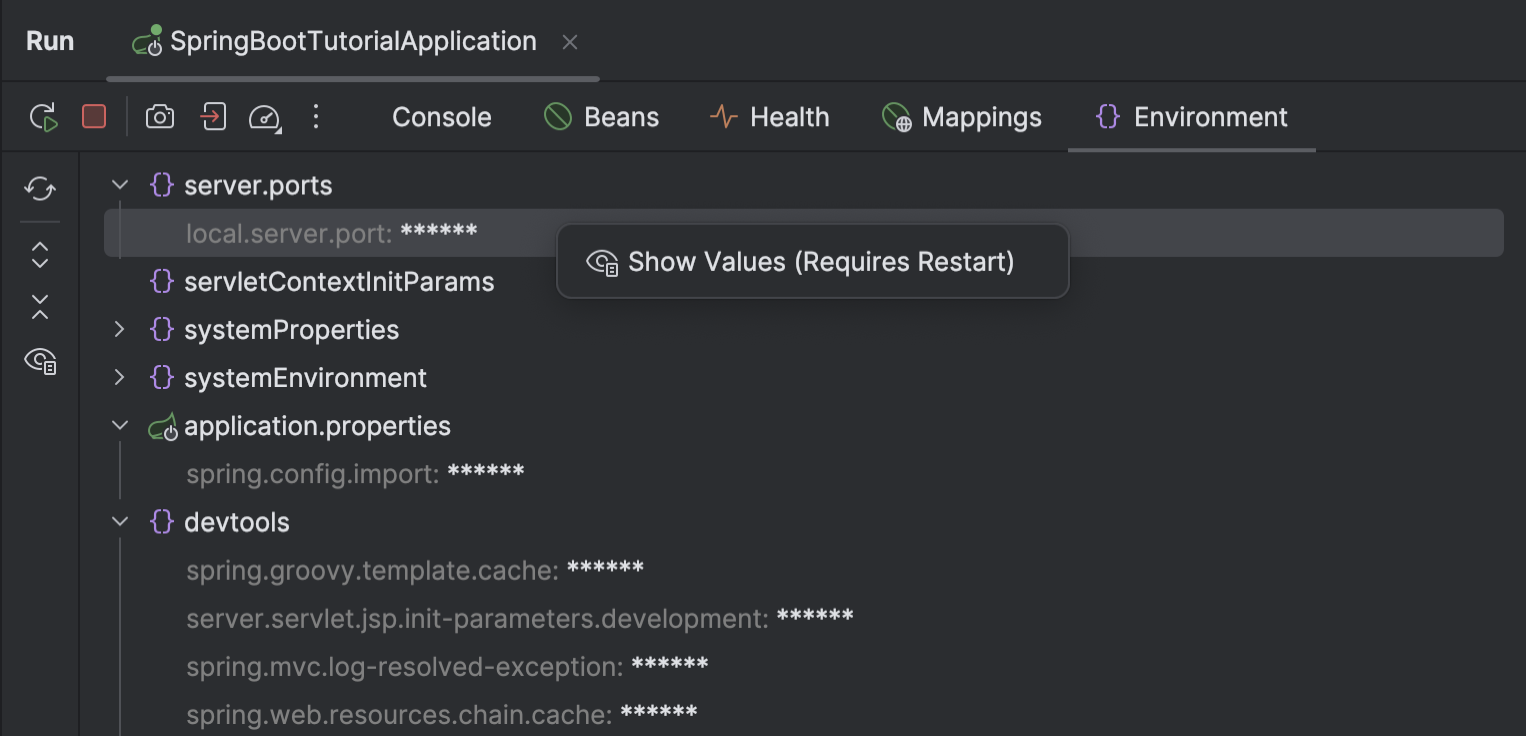This screenshot has width=1526, height=736.
Task: Take a thread dump snapshot
Action: click(160, 117)
